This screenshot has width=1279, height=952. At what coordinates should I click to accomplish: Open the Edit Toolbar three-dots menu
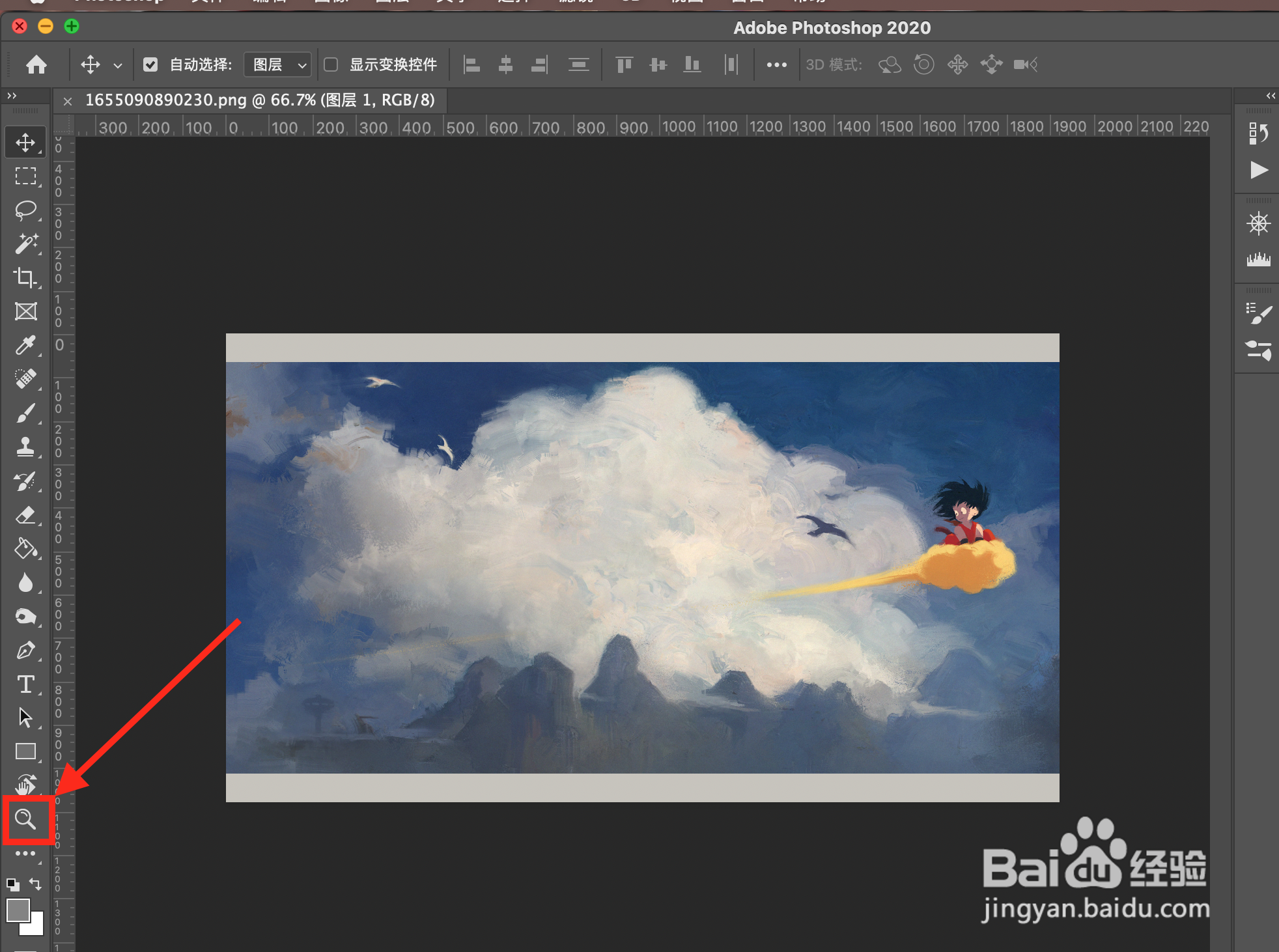(25, 854)
